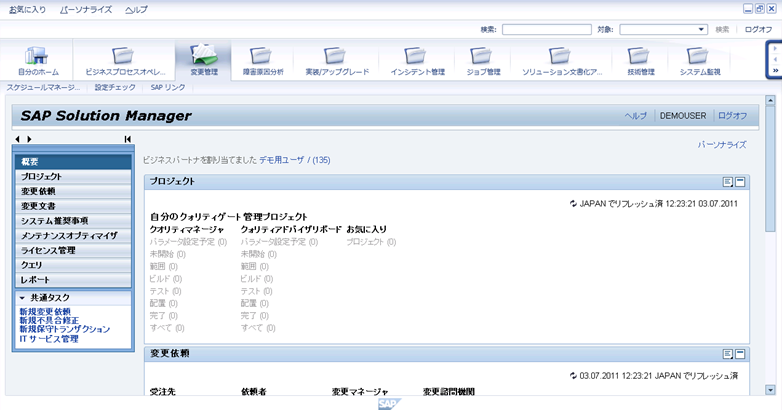Viewport: 782px width, 410px height.
Task: Click the 新規変更依頼 link
Action: tap(45, 312)
